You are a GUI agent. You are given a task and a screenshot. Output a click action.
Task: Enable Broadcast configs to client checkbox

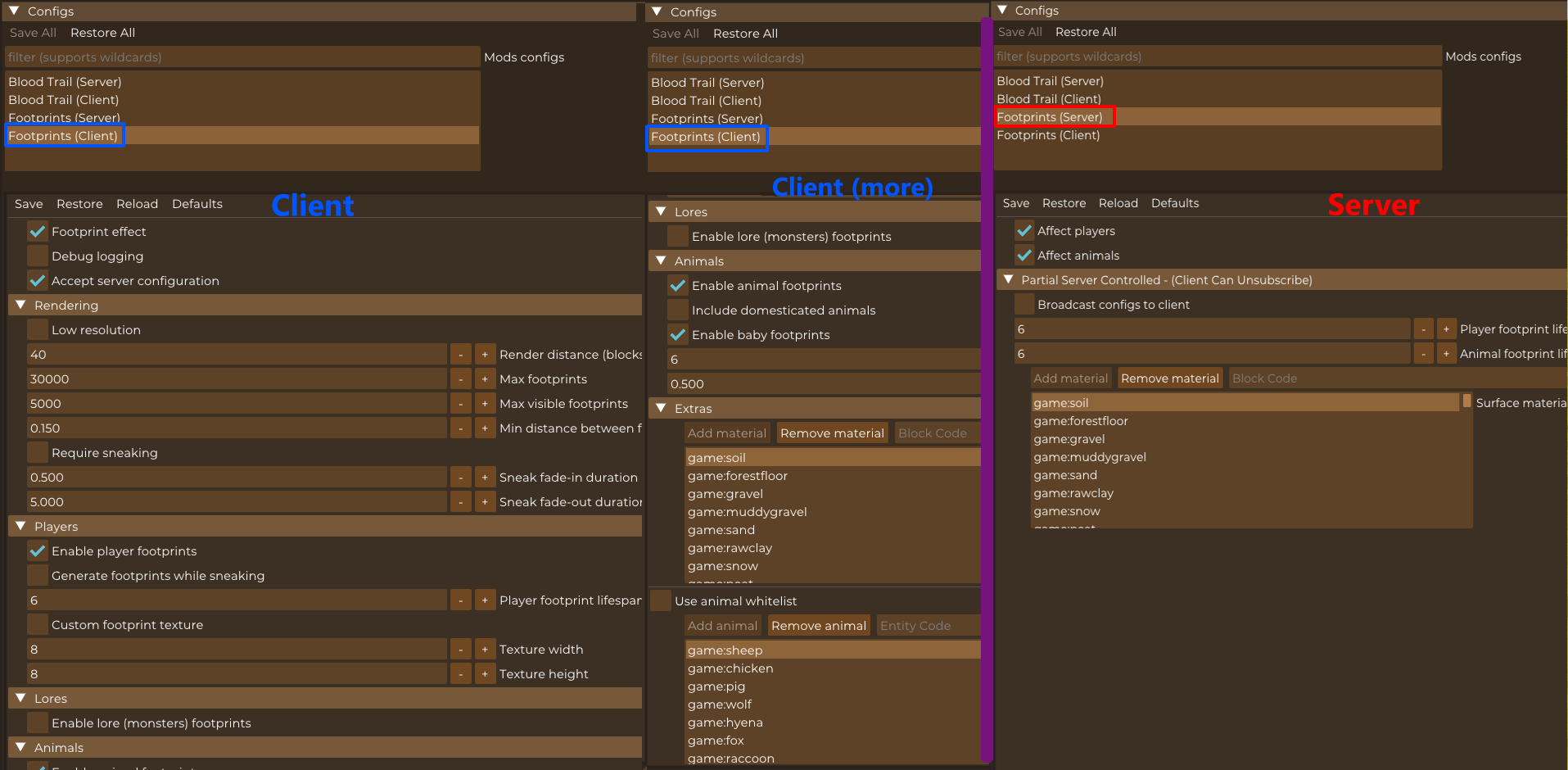(x=1024, y=305)
